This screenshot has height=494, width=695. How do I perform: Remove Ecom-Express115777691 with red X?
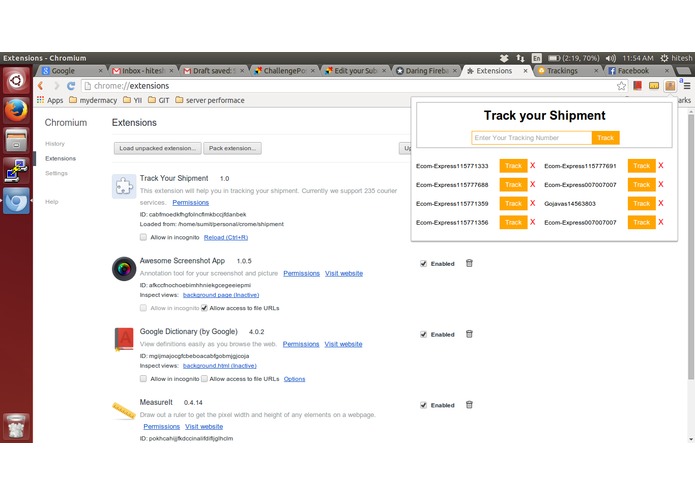point(661,165)
